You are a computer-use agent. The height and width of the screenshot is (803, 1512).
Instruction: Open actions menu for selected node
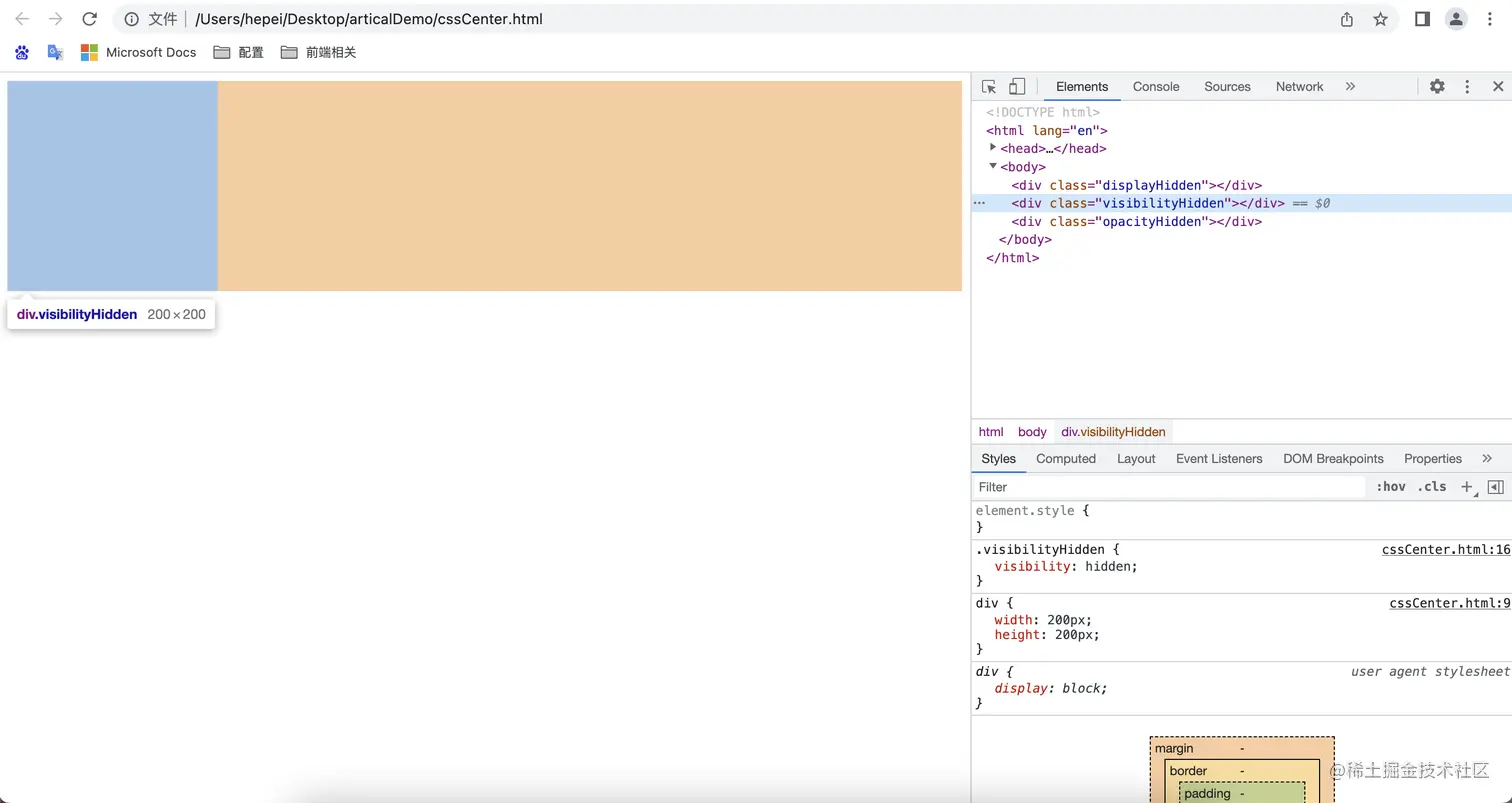point(980,203)
